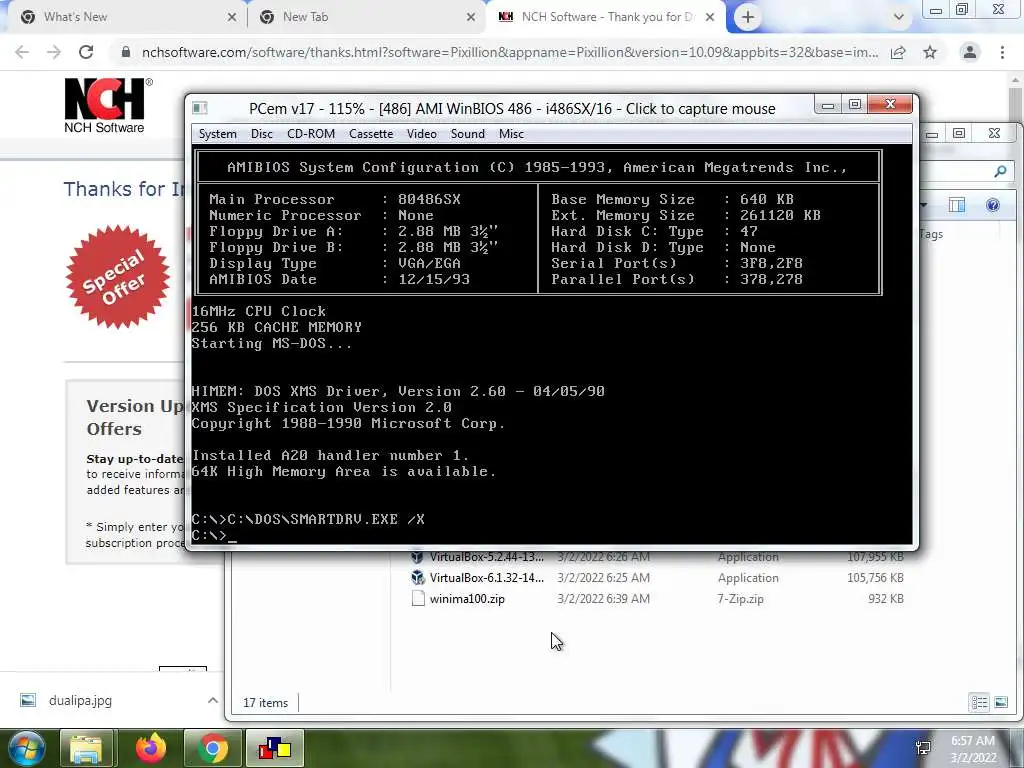Expand Explorer view options dropdown arrow
Screen dimensions: 1024x768
click(x=923, y=206)
